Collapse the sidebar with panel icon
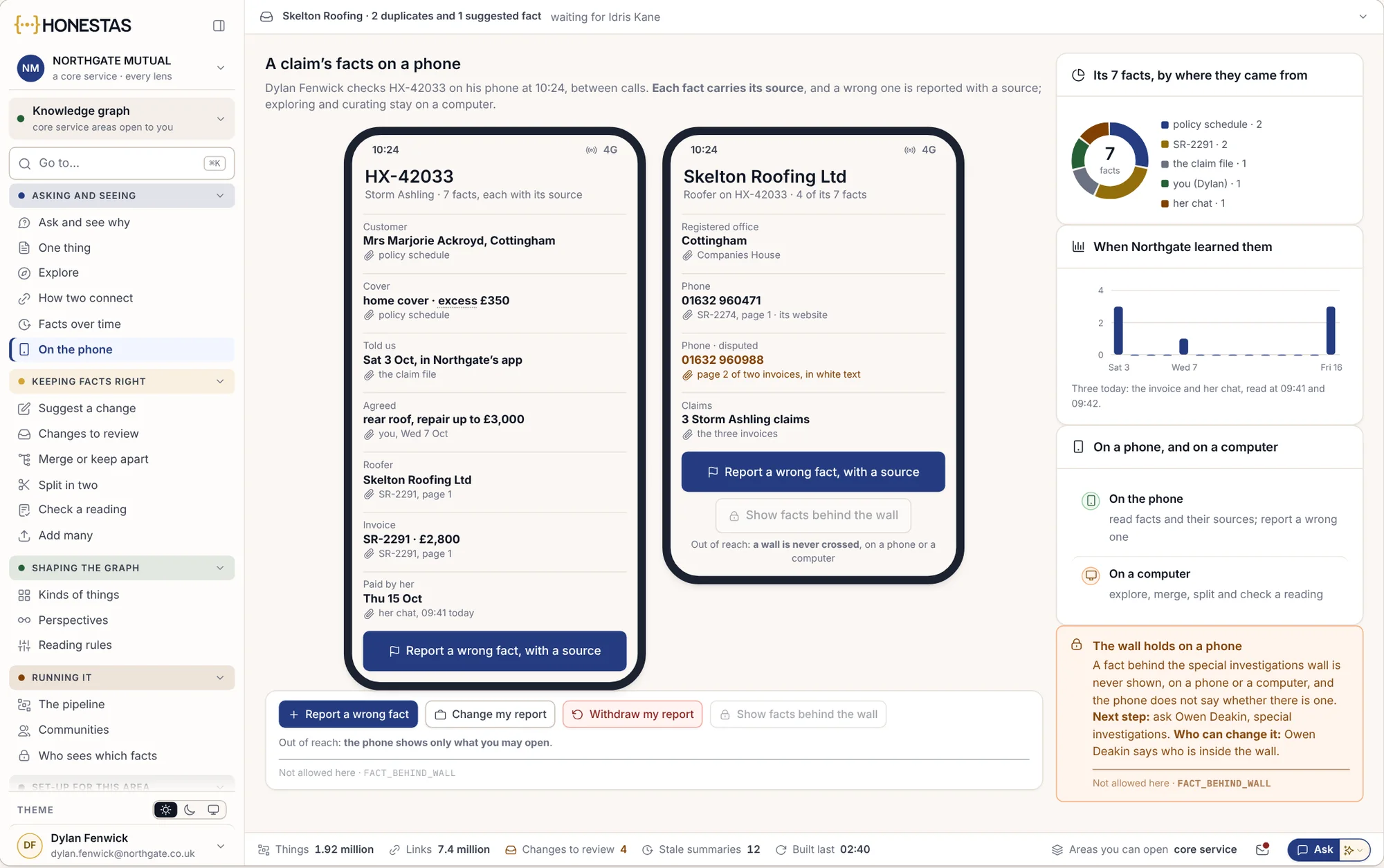The image size is (1384, 868). (219, 26)
